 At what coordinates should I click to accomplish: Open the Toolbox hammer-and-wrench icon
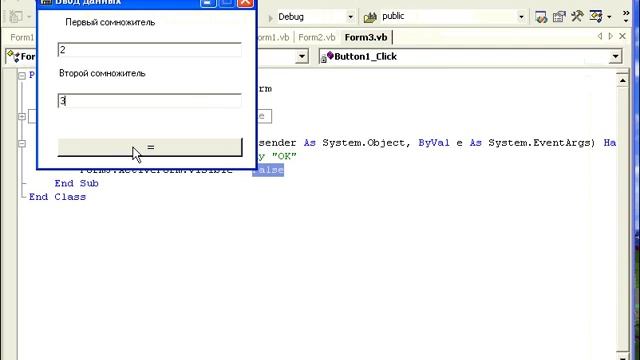pyautogui.click(x=577, y=16)
